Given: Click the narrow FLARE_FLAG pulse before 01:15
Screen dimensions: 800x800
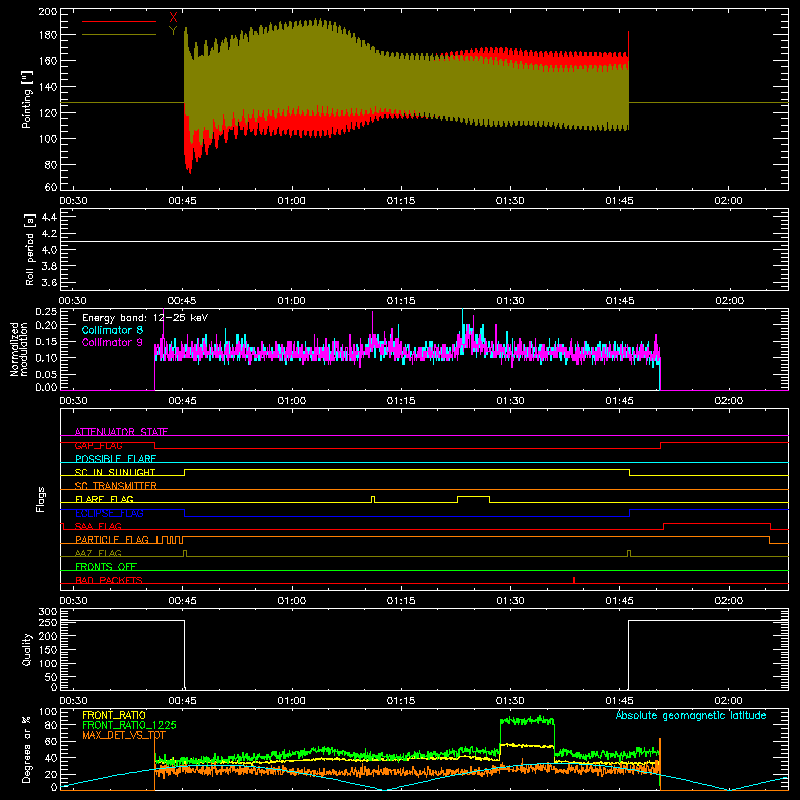Looking at the screenshot, I should tap(373, 499).
